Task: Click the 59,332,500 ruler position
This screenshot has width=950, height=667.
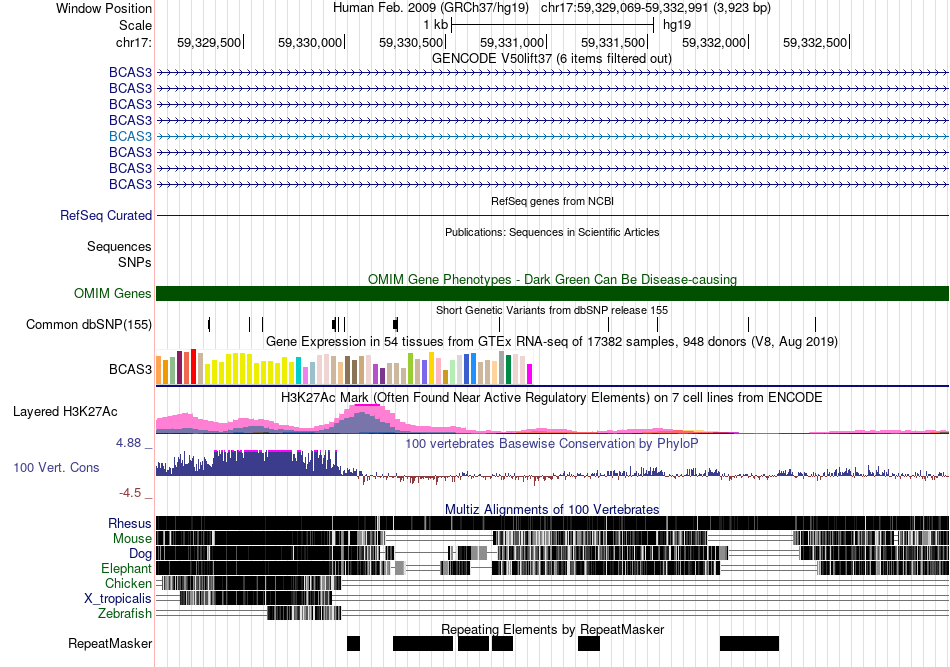Action: click(815, 42)
